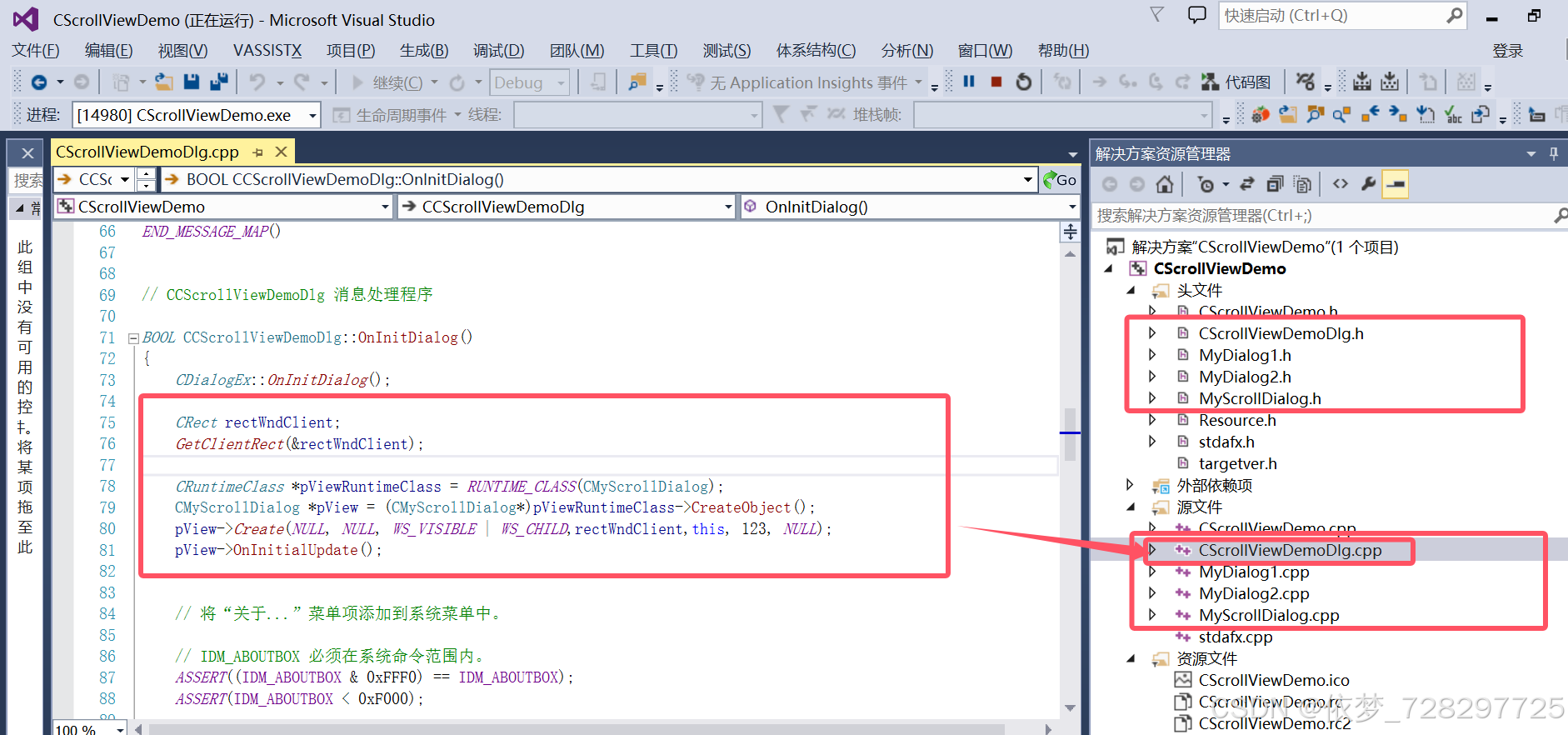Click the Navigate Backward arrow icon
1568x735 pixels.
coord(38,82)
